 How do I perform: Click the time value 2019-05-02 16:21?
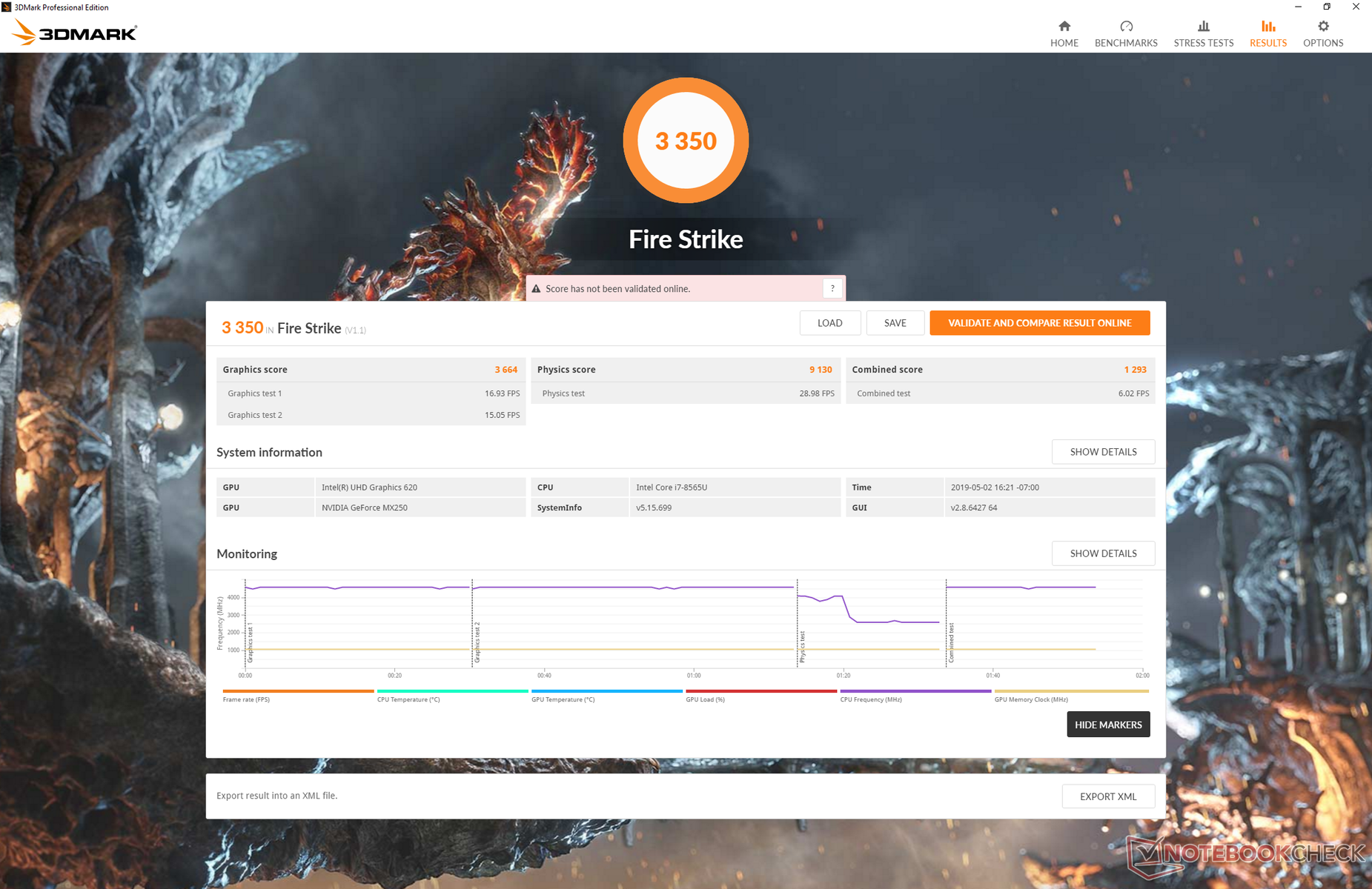pyautogui.click(x=995, y=487)
